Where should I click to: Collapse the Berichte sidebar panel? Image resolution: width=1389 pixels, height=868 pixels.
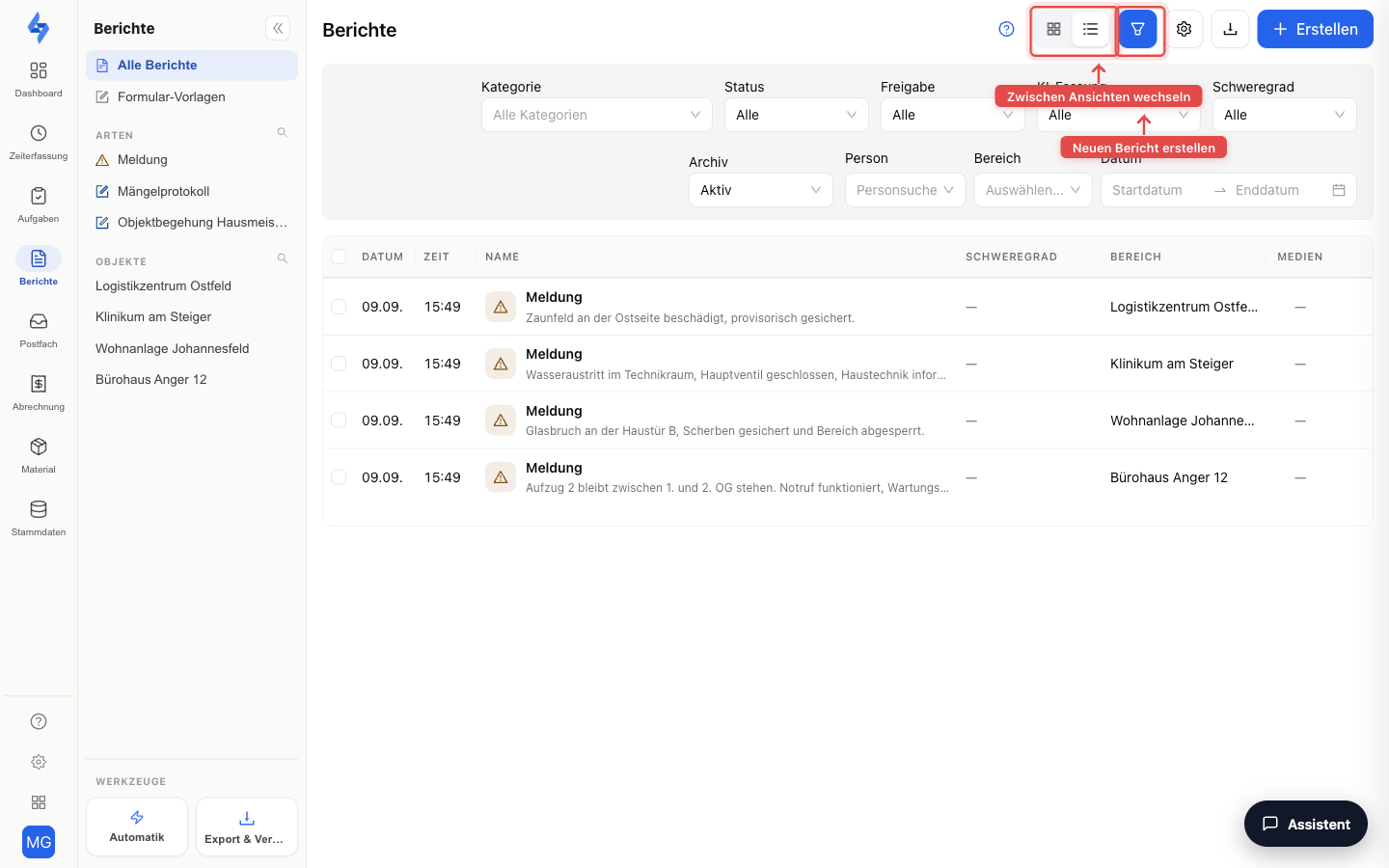[278, 28]
